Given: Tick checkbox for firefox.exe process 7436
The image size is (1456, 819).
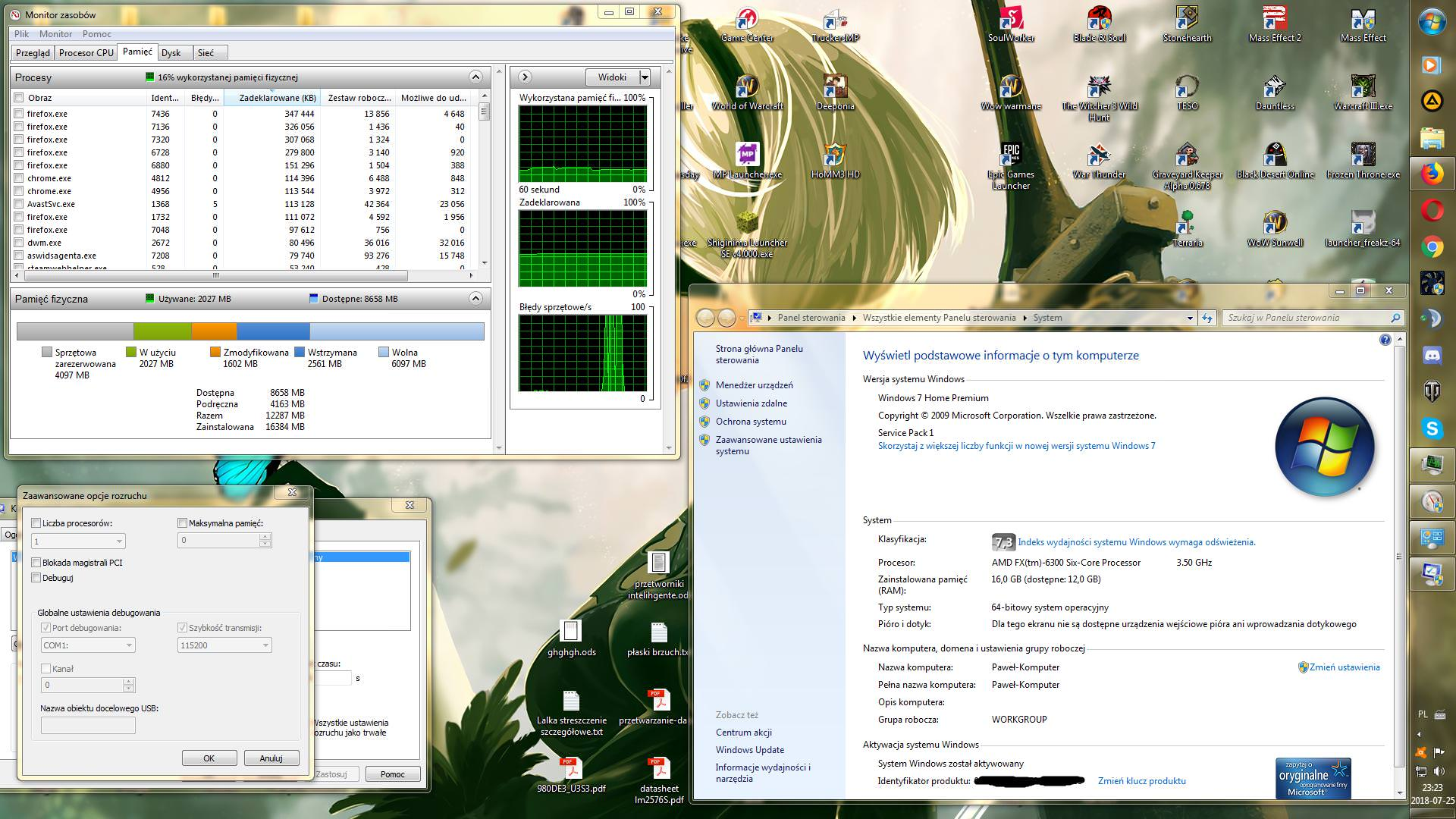Looking at the screenshot, I should click(19, 114).
